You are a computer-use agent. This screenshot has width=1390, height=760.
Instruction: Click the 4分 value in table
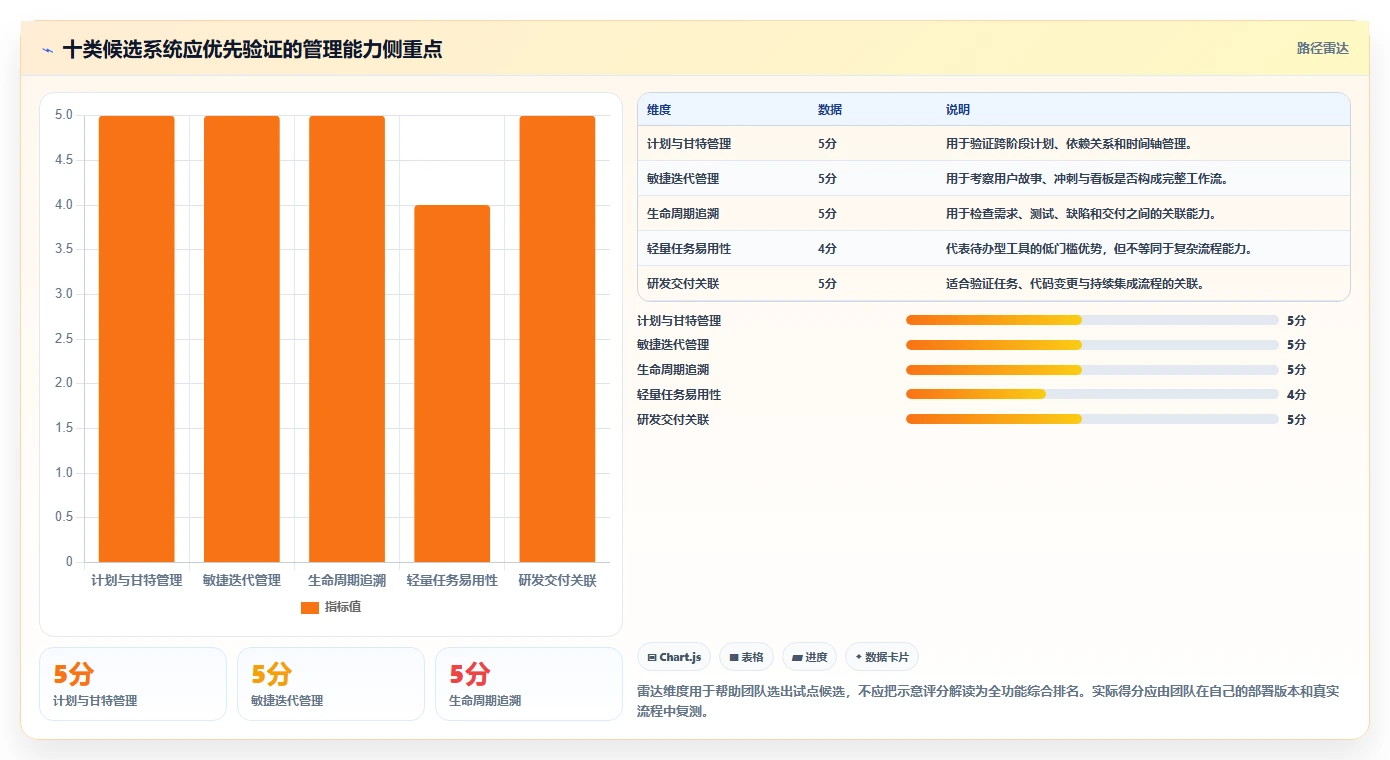point(827,248)
